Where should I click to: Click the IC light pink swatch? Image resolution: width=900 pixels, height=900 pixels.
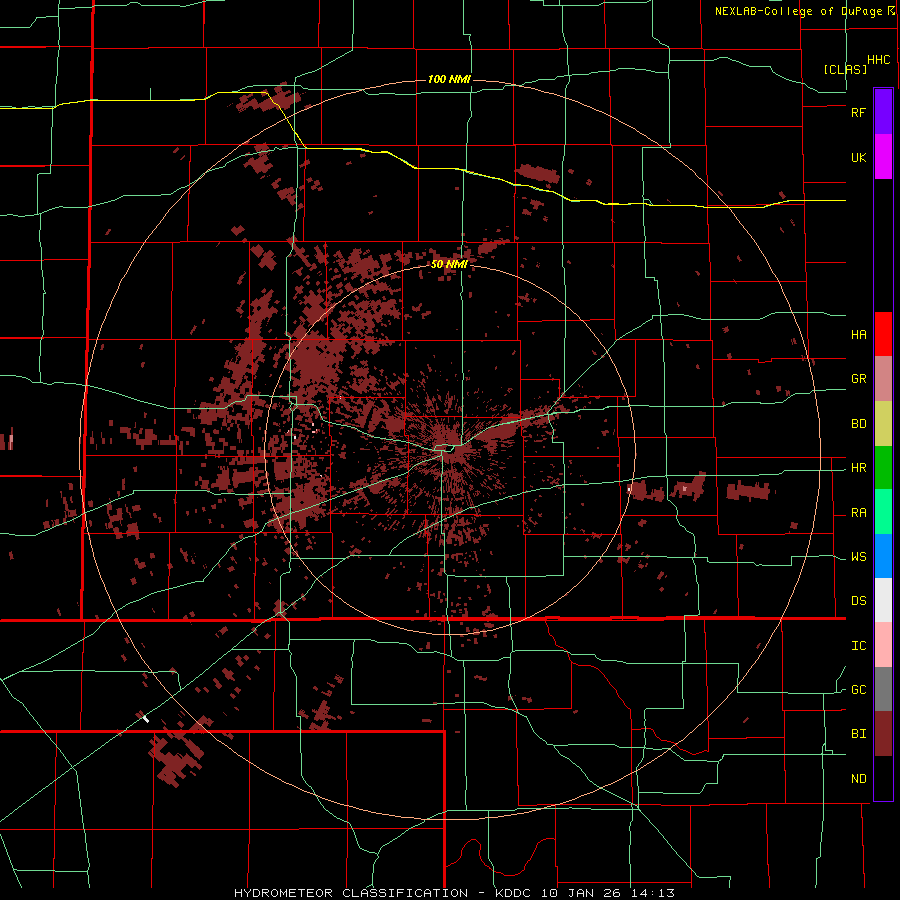[x=883, y=645]
